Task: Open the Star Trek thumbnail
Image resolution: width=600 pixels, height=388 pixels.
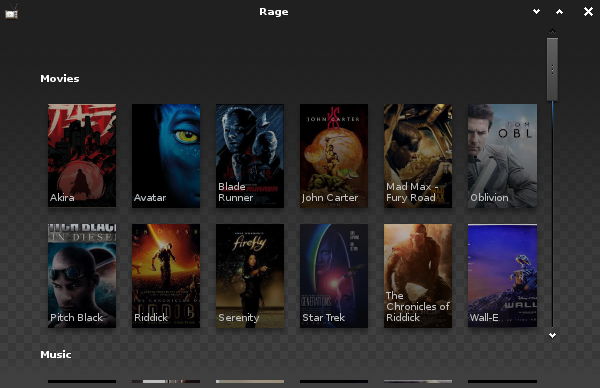Action: coord(334,276)
